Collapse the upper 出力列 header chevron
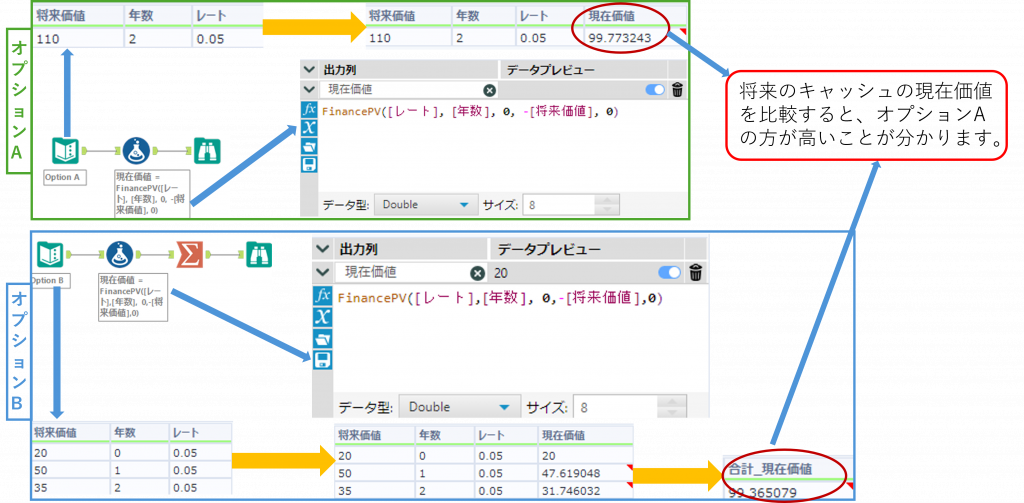1024x503 pixels. (x=308, y=71)
